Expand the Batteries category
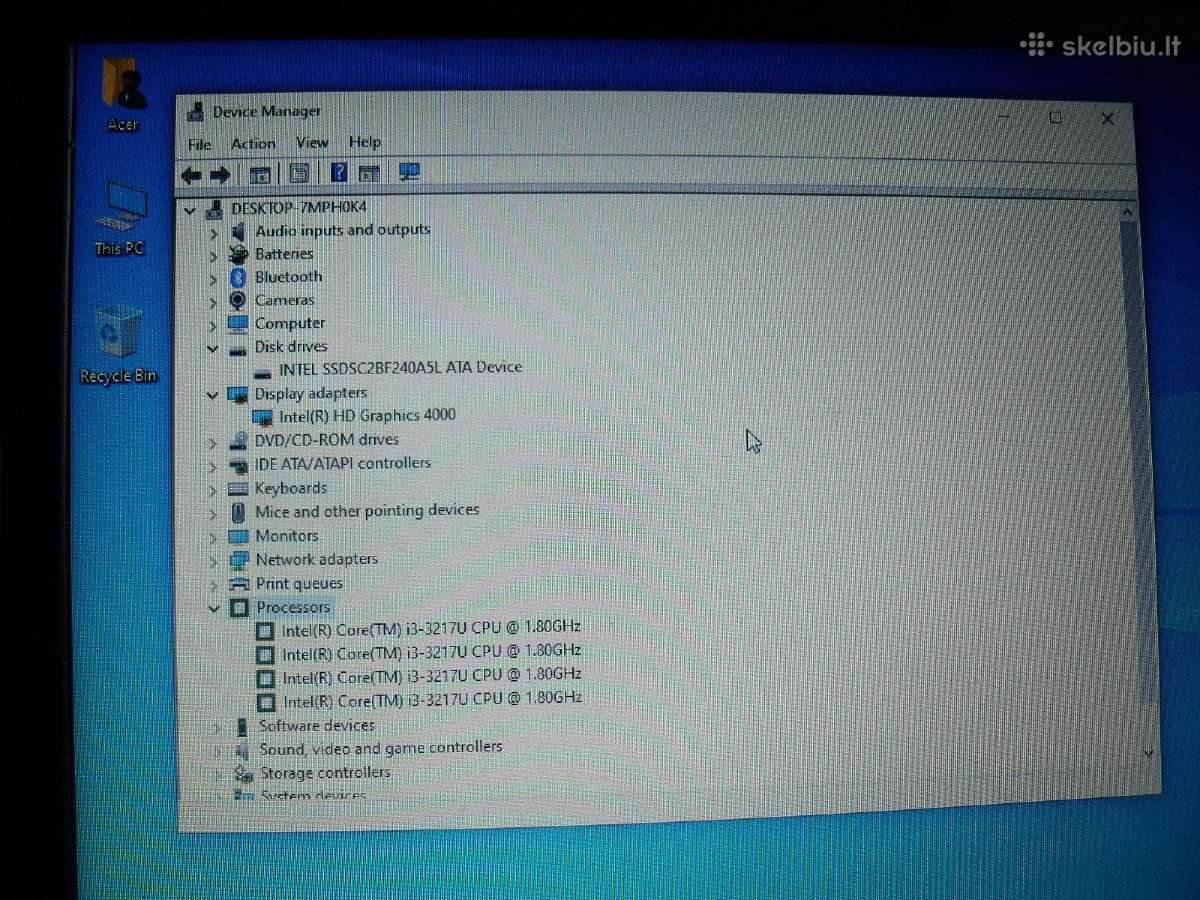 (213, 255)
